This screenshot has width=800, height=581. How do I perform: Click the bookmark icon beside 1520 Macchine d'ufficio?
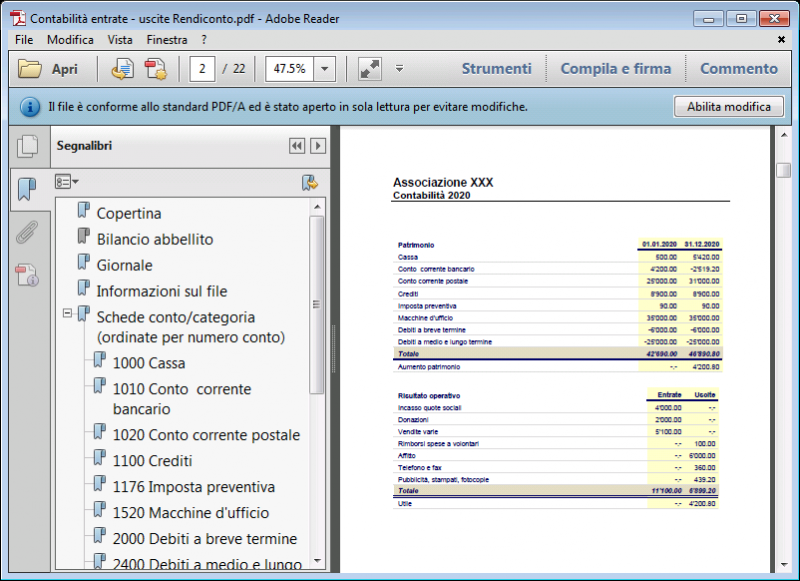click(x=100, y=510)
